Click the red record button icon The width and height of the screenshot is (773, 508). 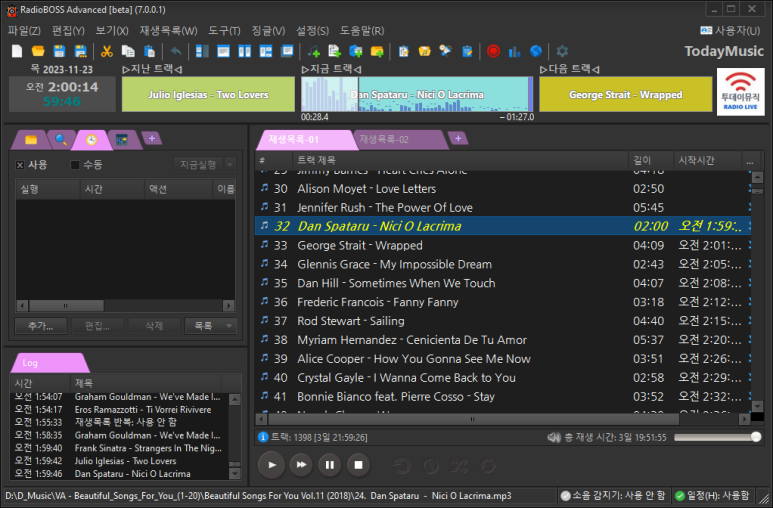tap(493, 51)
